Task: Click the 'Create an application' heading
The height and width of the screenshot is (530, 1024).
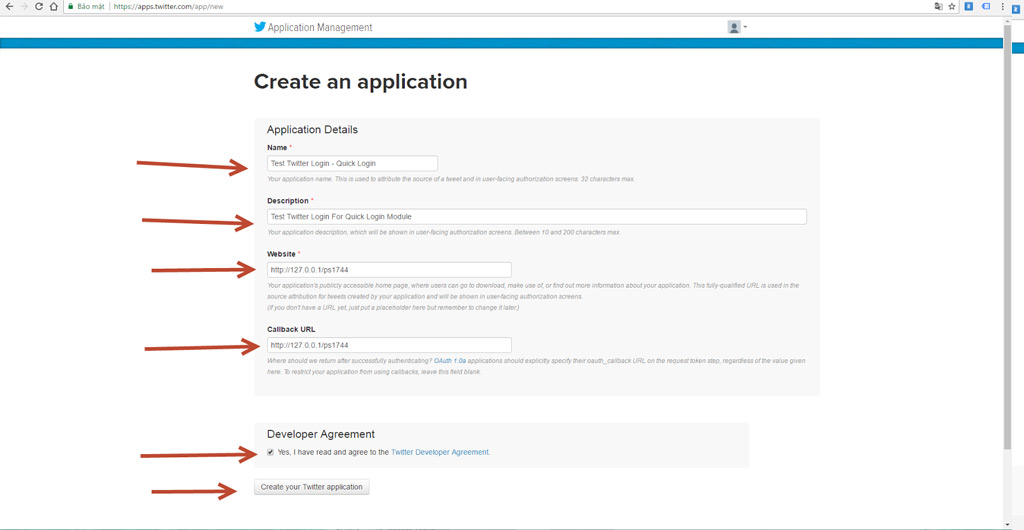Action: (x=360, y=82)
